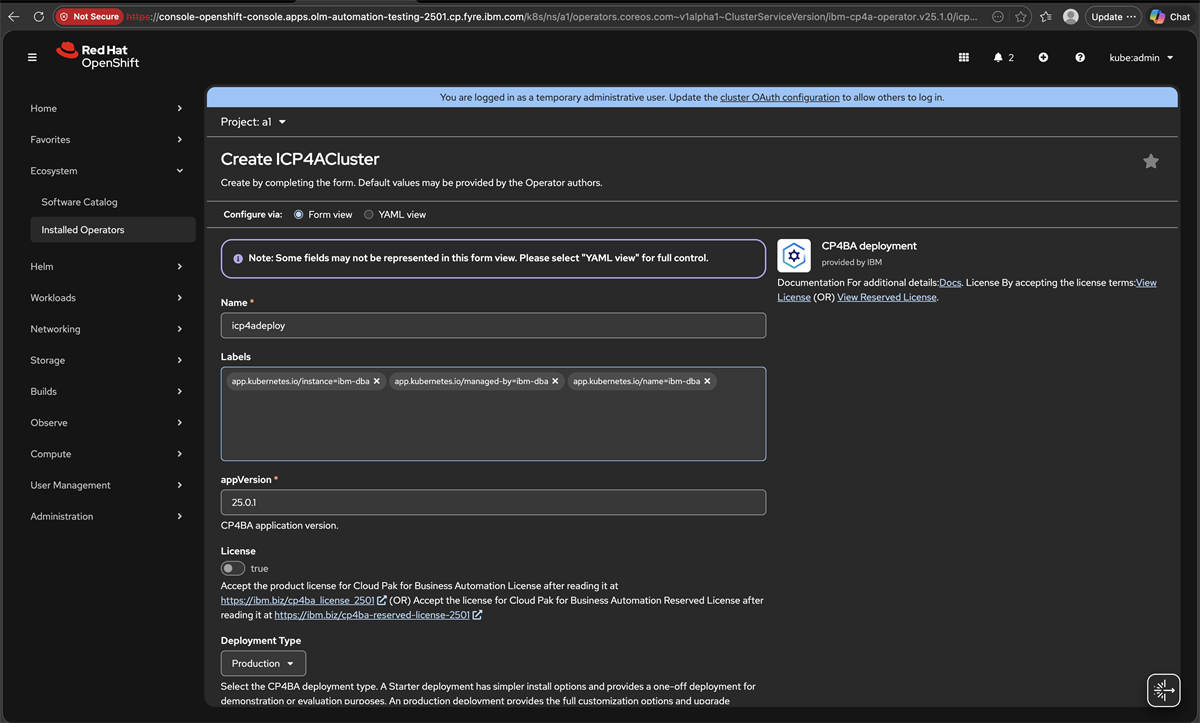Screen dimensions: 1200x723
Task: Expand the User Management navigation section
Action: tap(106, 485)
